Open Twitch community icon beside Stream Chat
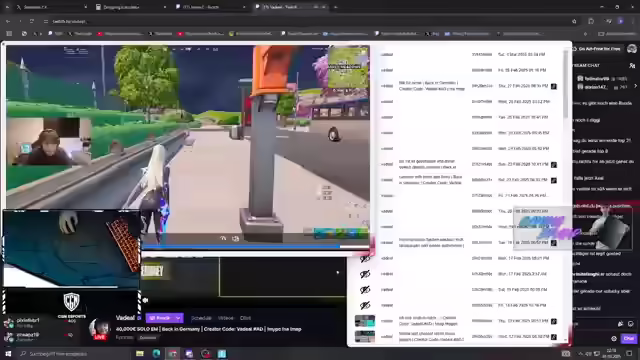 pos(632,65)
